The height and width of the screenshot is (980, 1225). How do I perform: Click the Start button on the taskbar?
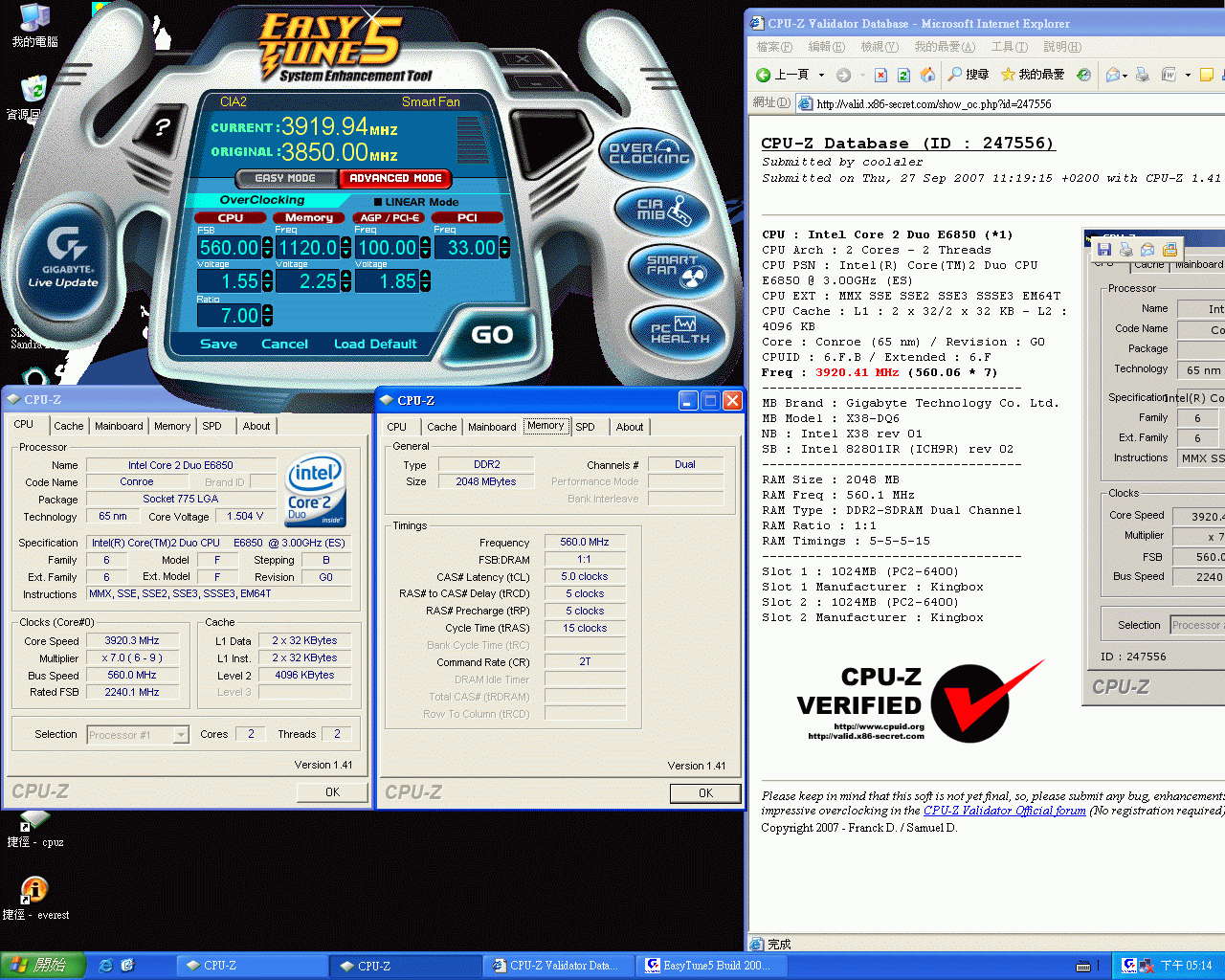(42, 966)
